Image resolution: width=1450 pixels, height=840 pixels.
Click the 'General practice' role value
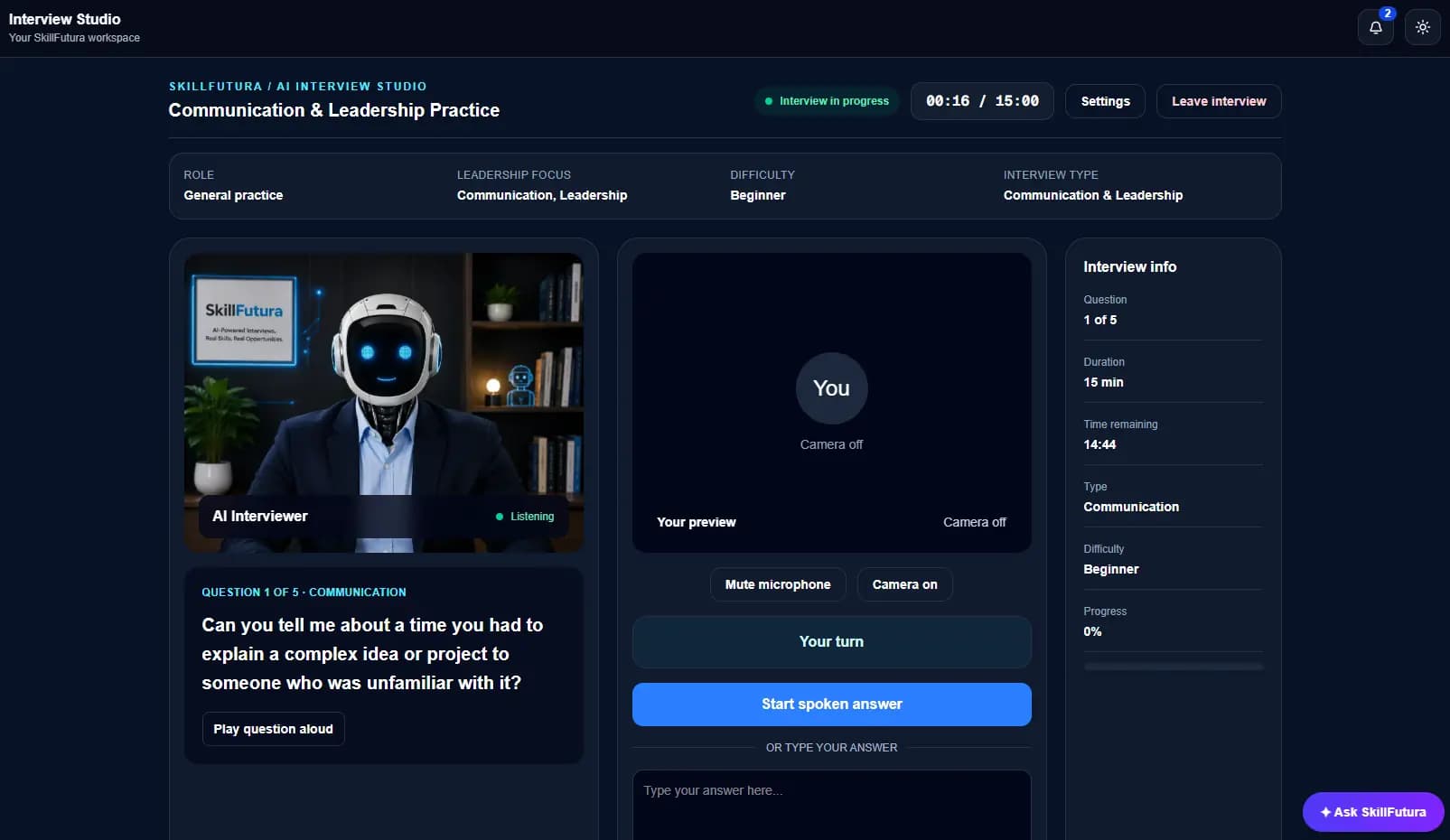pyautogui.click(x=233, y=195)
